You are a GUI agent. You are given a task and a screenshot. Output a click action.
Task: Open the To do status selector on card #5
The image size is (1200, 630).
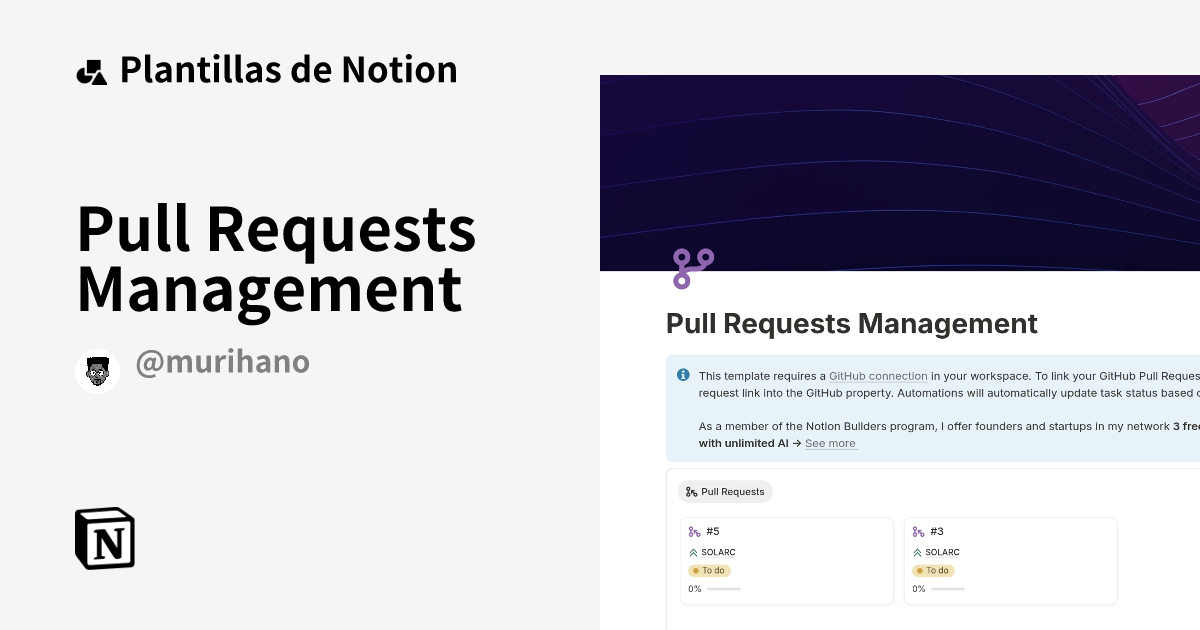point(710,570)
